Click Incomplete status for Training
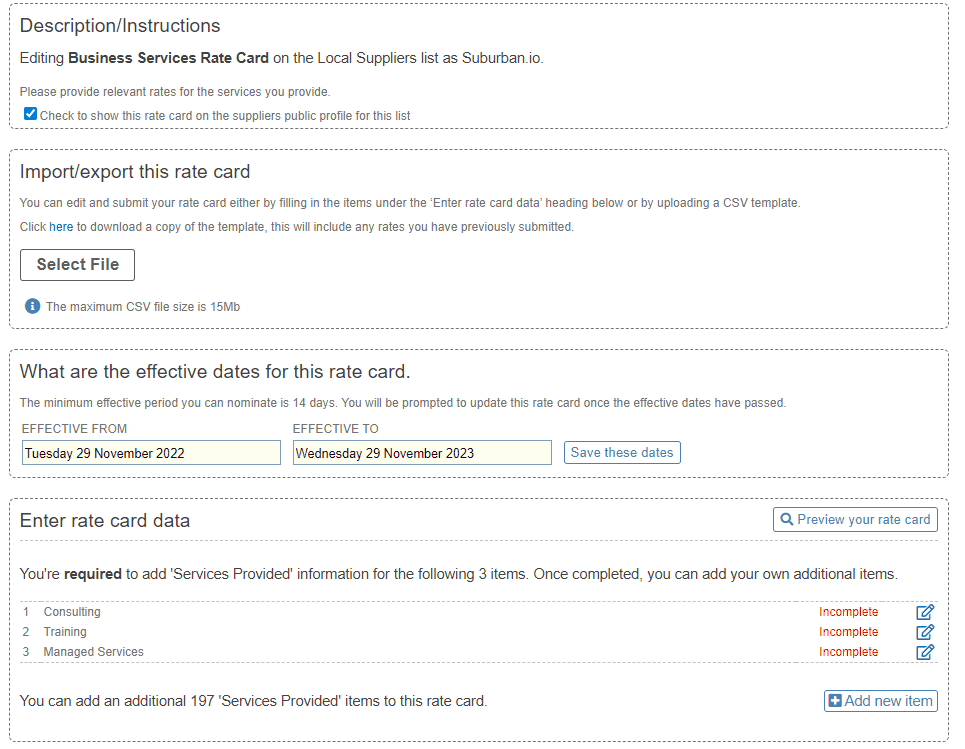 pyautogui.click(x=848, y=631)
